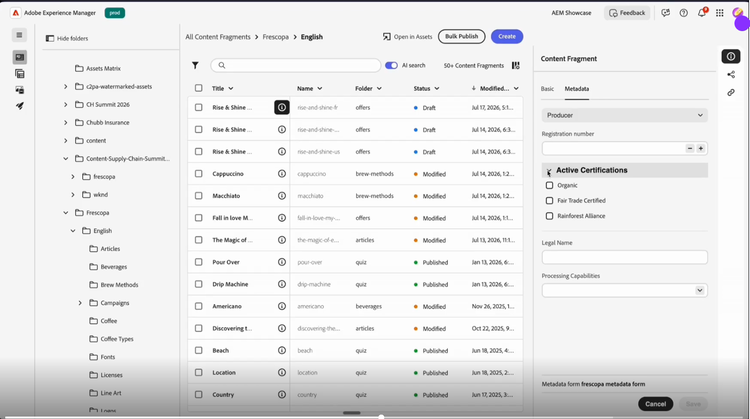This screenshot has width=750, height=419.
Task: Open the help question mark icon
Action: point(684,13)
